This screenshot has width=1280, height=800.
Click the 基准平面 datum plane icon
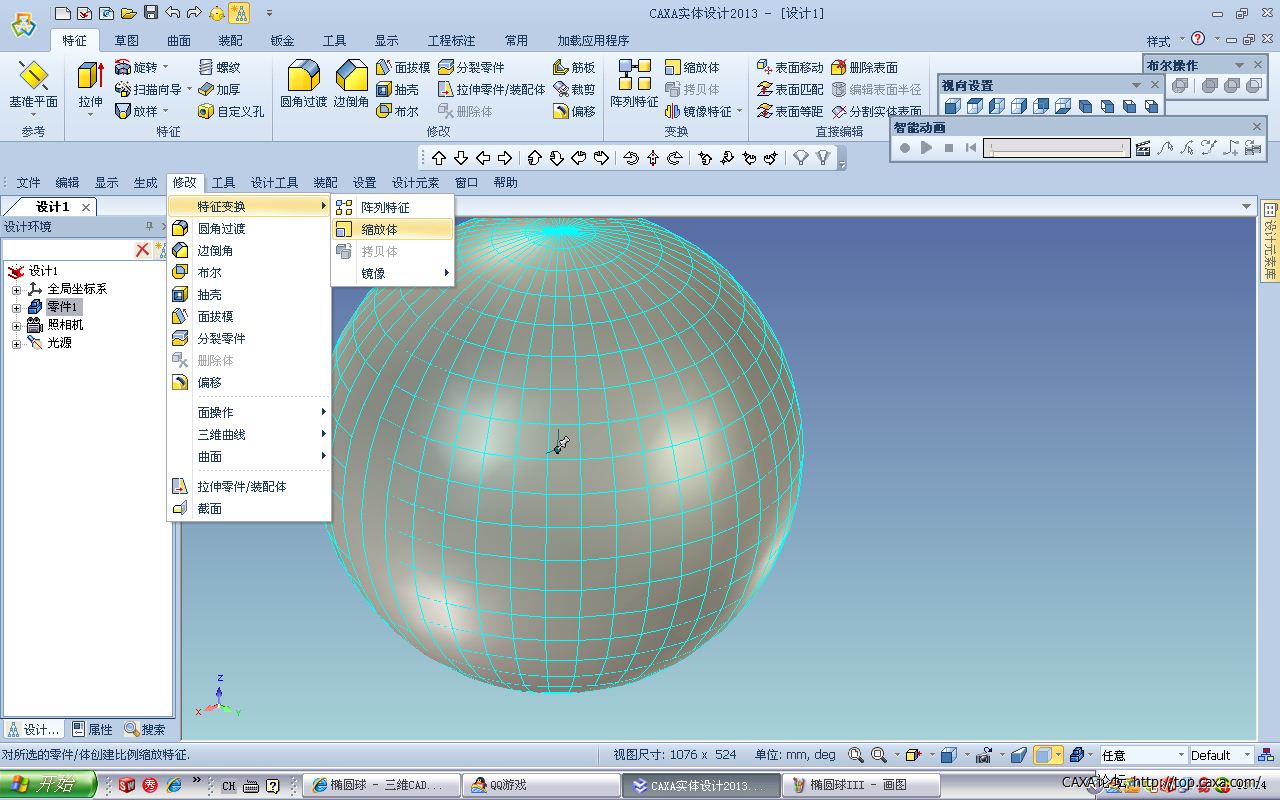tap(34, 85)
